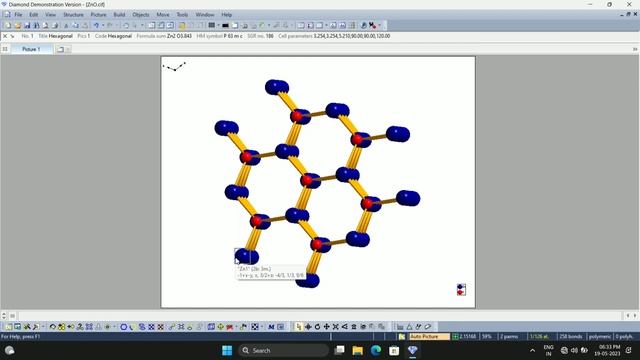Select the torsion angle measurement tool
The width and height of the screenshot is (640, 360).
(418, 327)
